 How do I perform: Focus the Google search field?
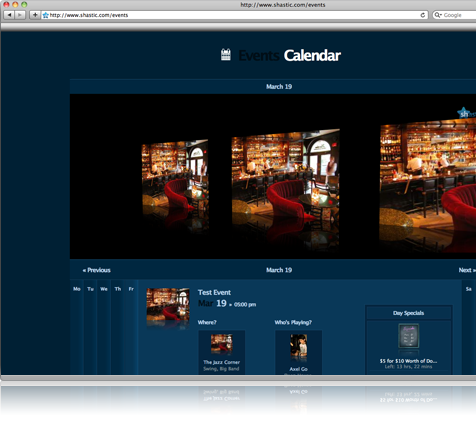454,15
